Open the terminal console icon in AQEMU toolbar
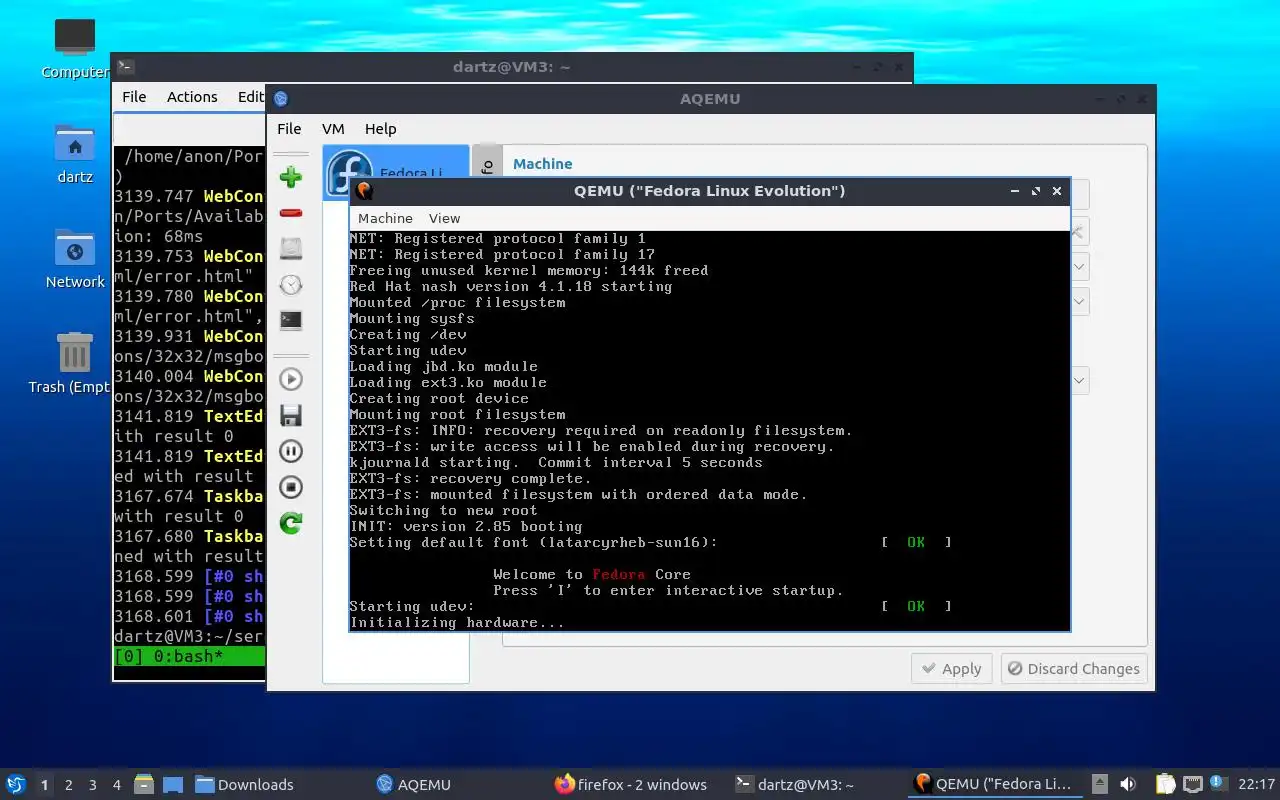This screenshot has height=800, width=1280. coord(291,321)
